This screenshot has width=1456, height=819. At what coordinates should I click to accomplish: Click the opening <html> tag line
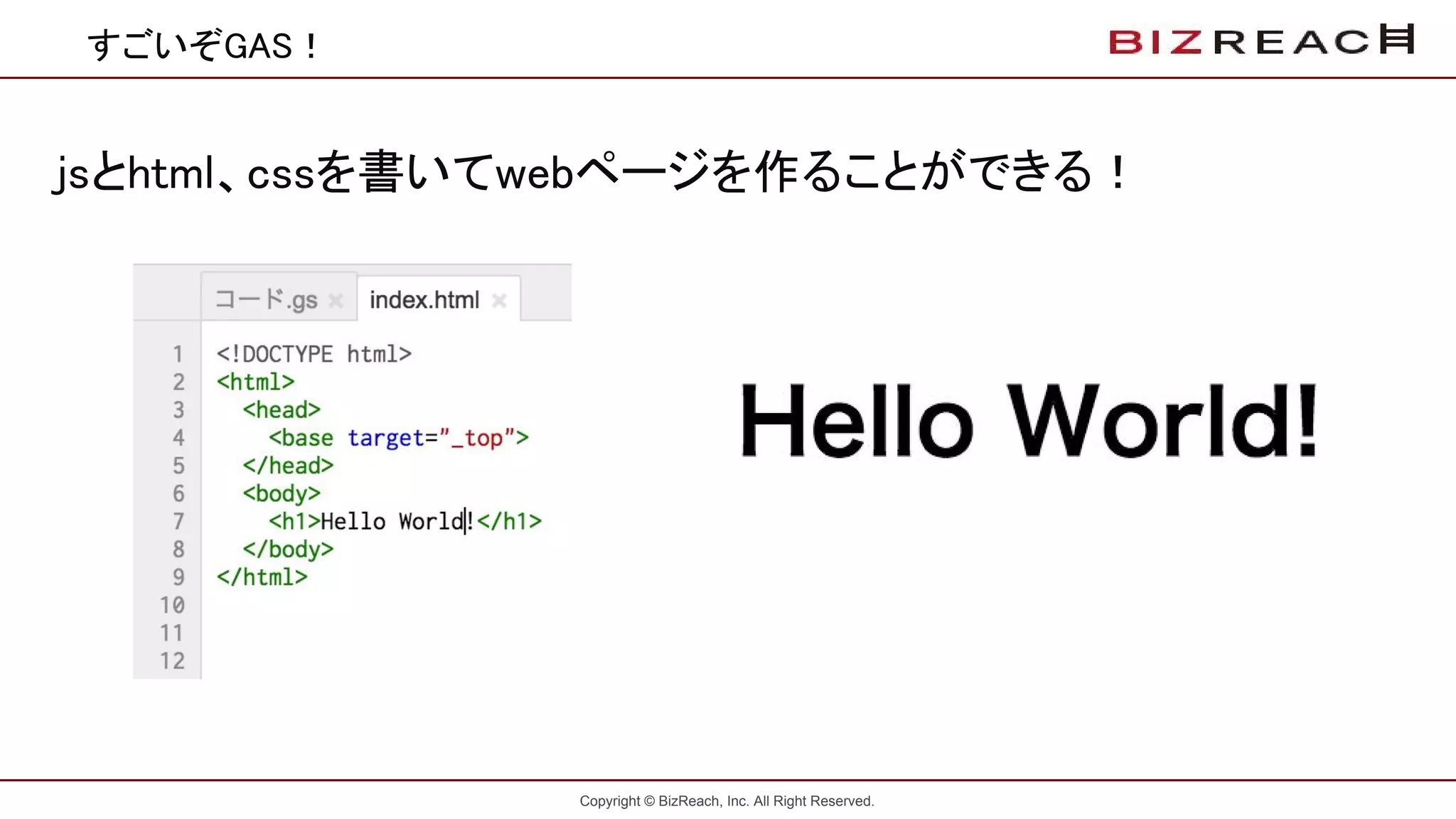[x=255, y=382]
